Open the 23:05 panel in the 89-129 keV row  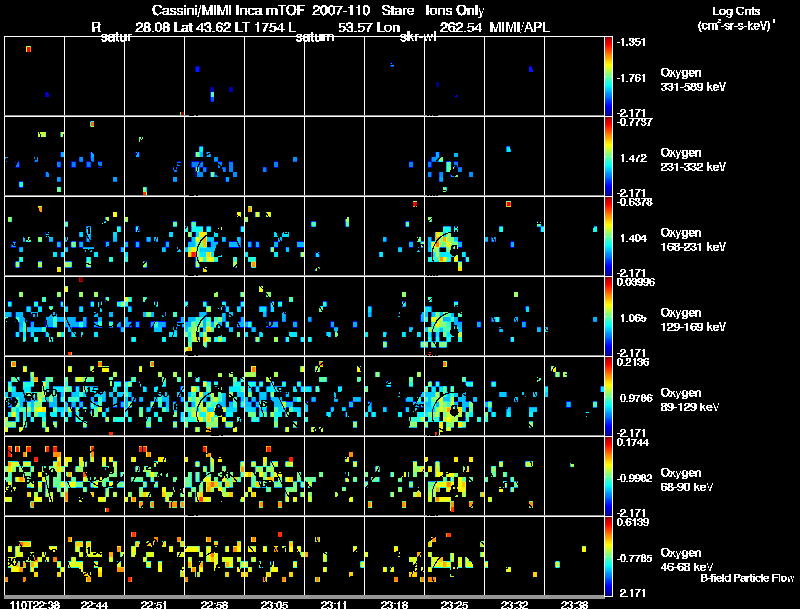(x=274, y=396)
